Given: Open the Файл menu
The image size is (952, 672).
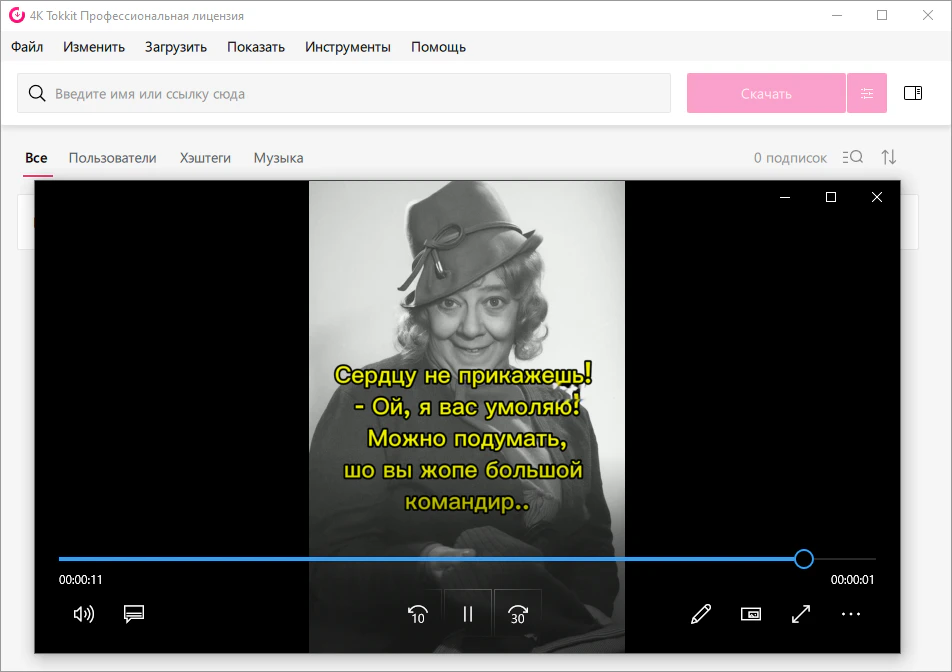Looking at the screenshot, I should pos(27,47).
